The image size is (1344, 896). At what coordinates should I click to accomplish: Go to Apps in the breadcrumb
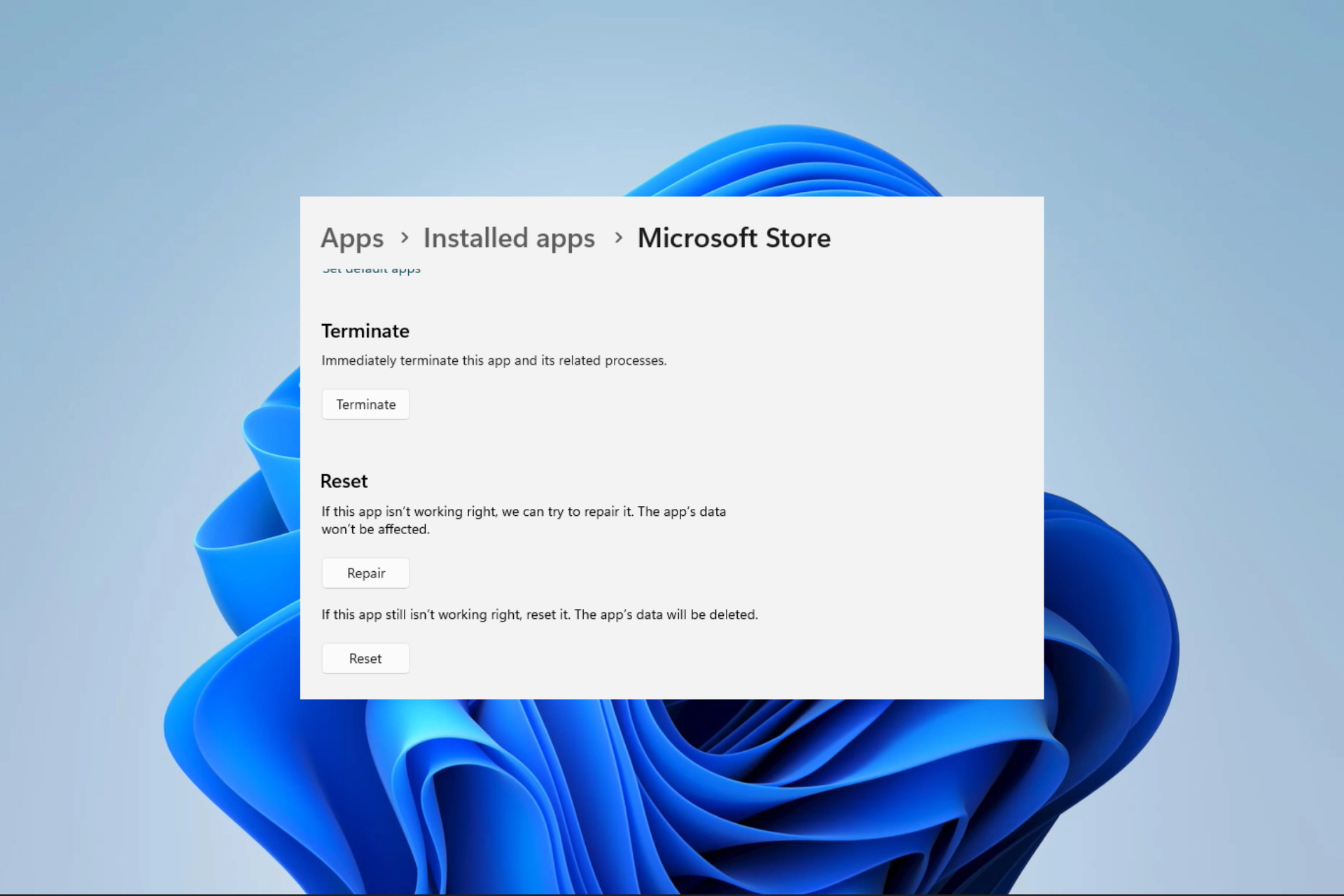(x=352, y=239)
